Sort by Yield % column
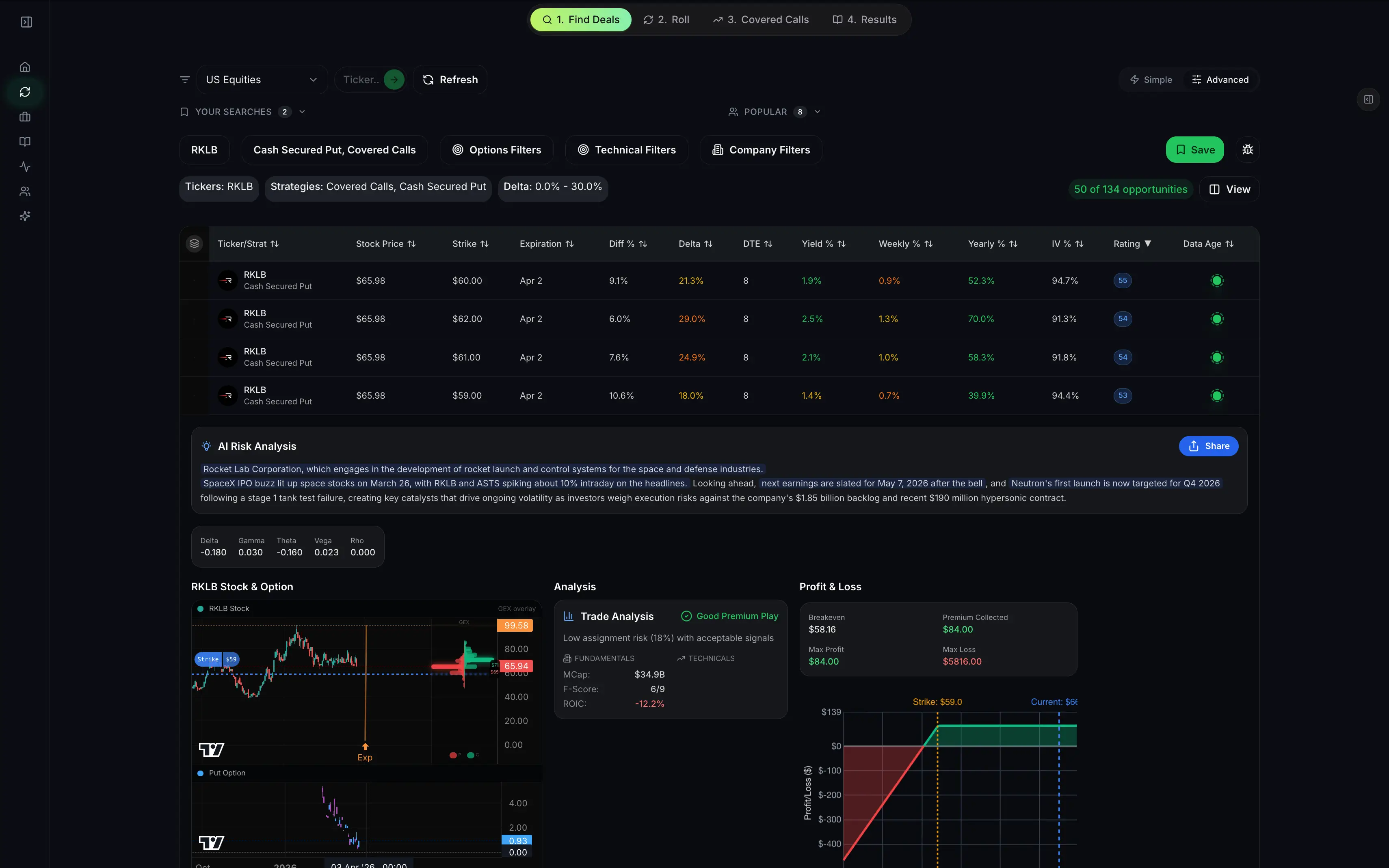 coord(823,244)
